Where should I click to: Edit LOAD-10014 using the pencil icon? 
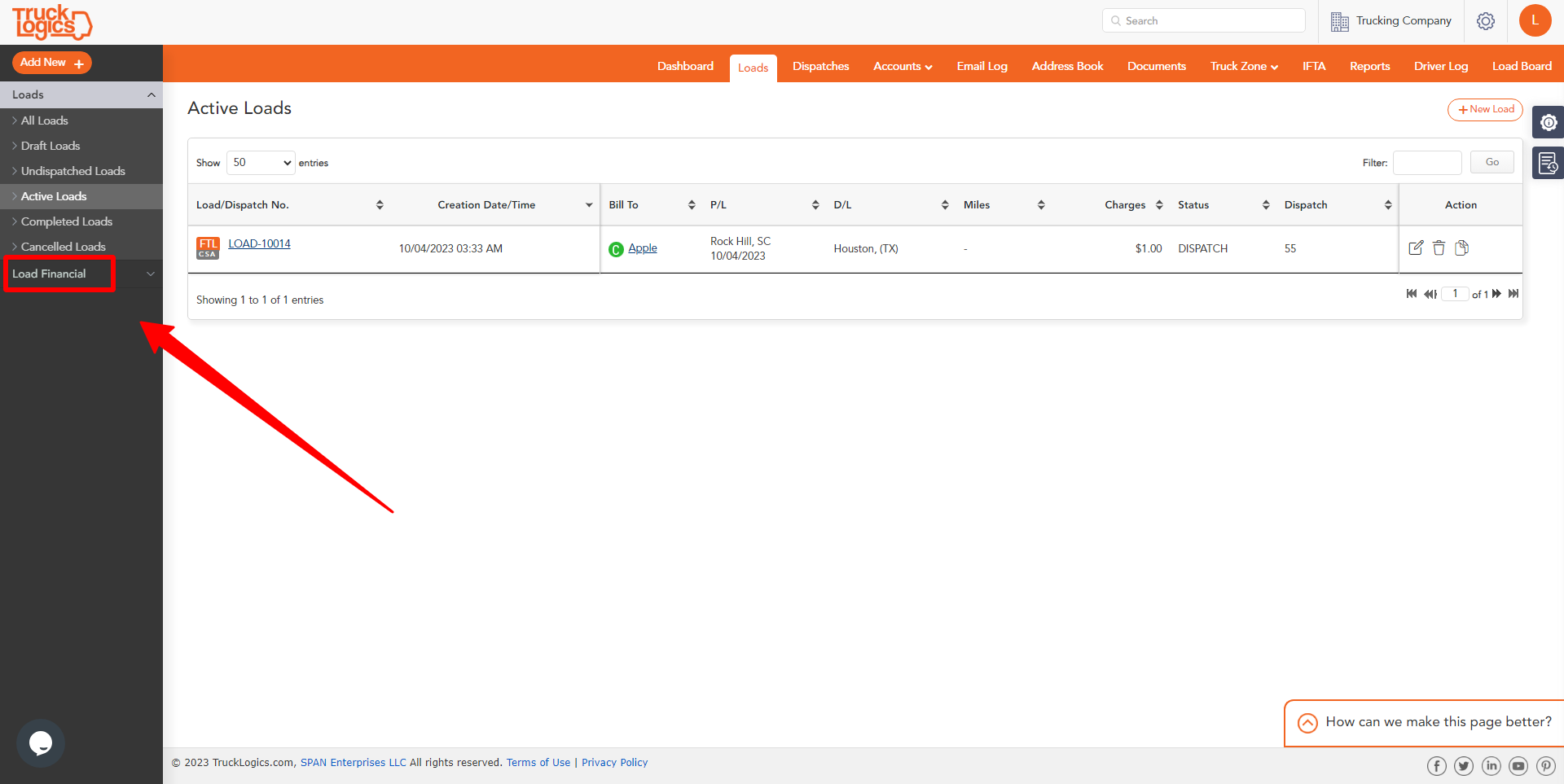click(x=1417, y=247)
